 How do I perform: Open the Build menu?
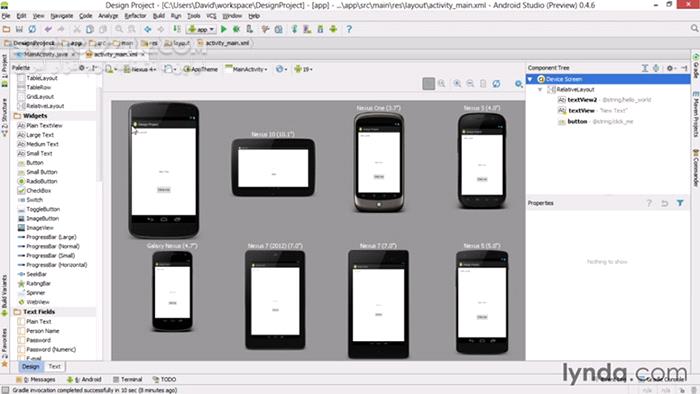(x=159, y=16)
